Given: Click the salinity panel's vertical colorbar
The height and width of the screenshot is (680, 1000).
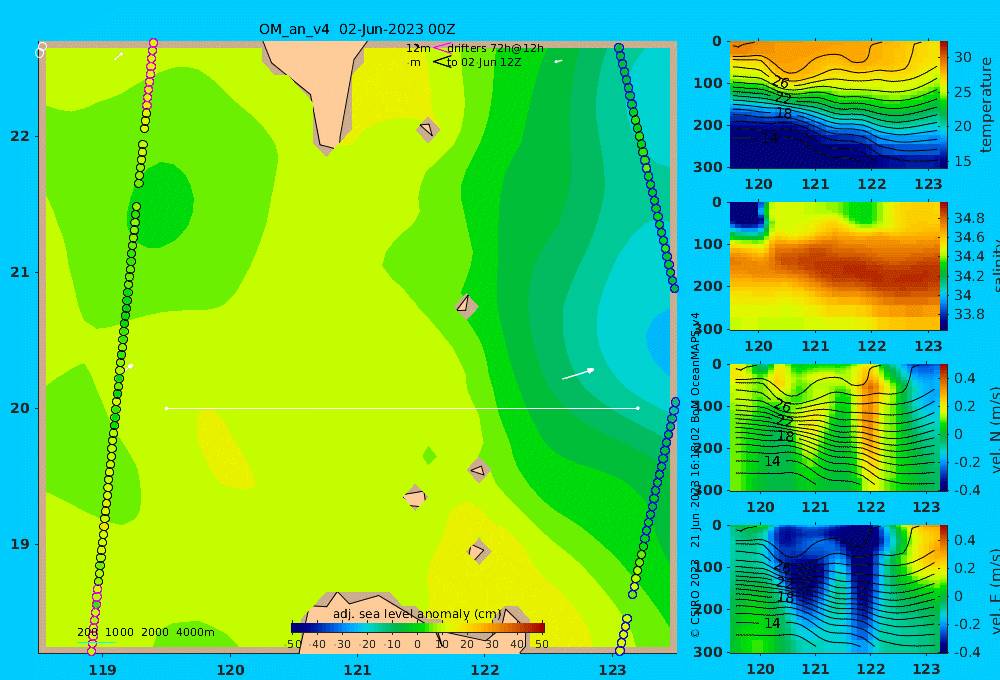Looking at the screenshot, I should click(x=944, y=266).
